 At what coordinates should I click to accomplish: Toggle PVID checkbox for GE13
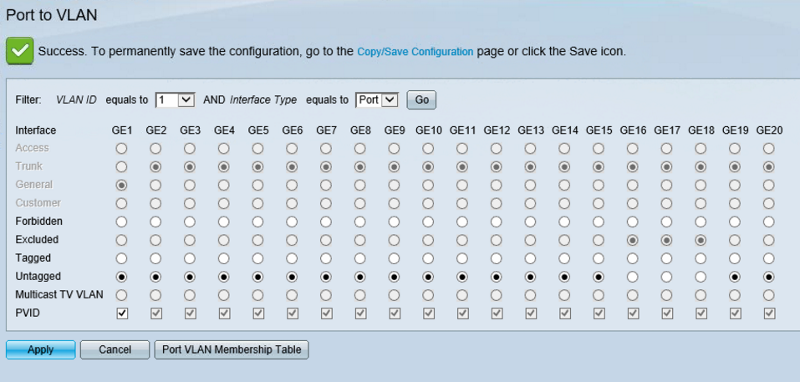tap(531, 314)
